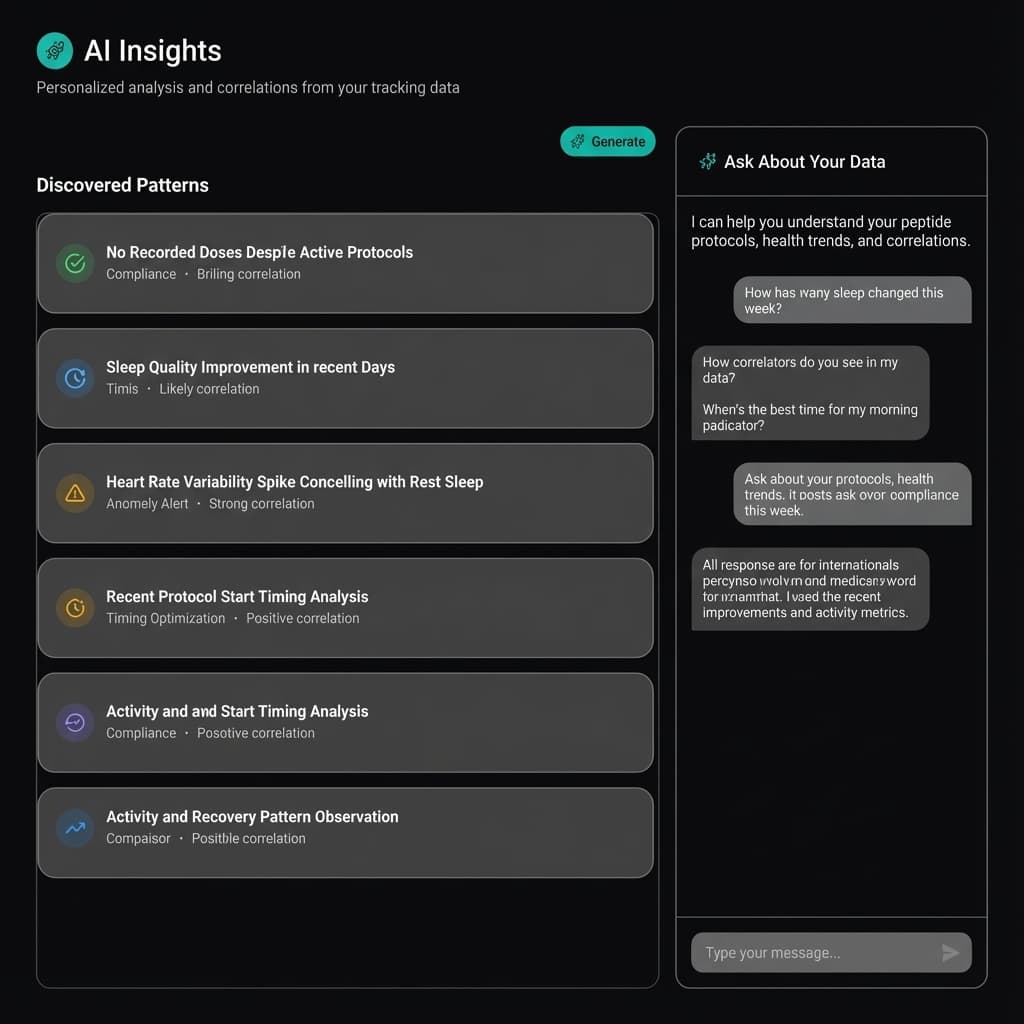Type in the message input field

tap(815, 953)
